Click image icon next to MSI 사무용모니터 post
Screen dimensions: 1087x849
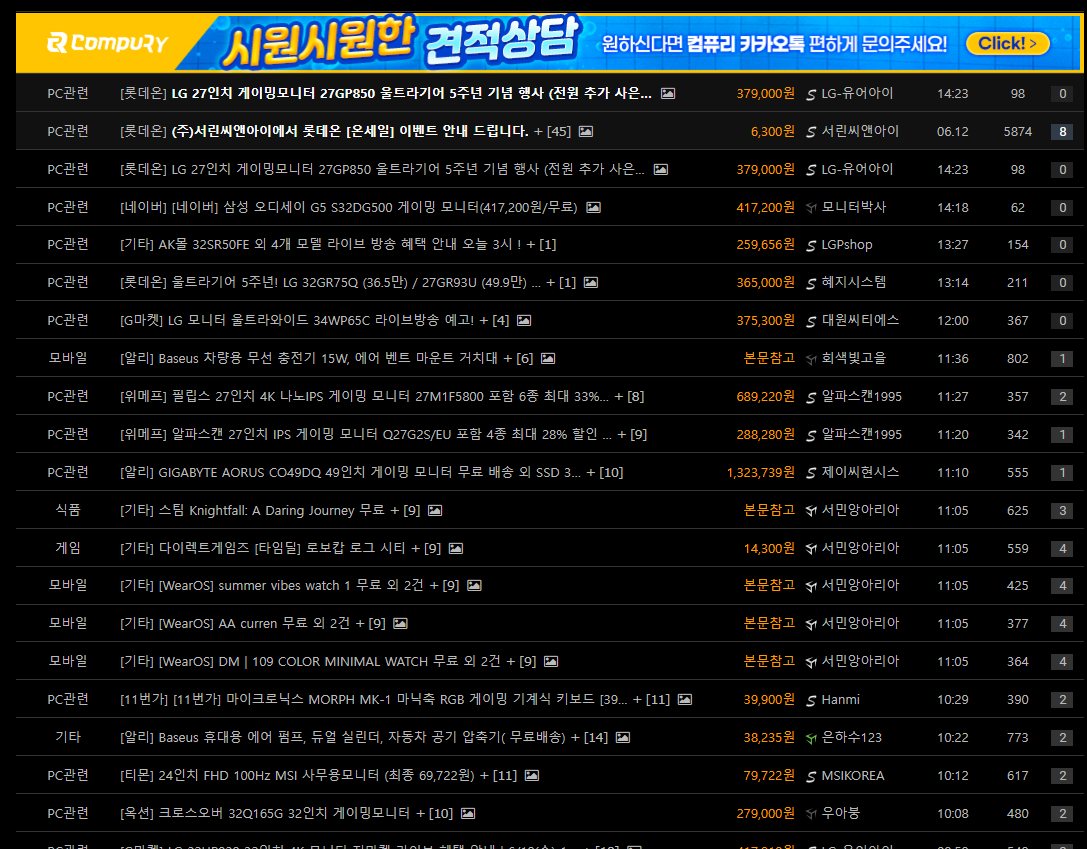tap(532, 775)
